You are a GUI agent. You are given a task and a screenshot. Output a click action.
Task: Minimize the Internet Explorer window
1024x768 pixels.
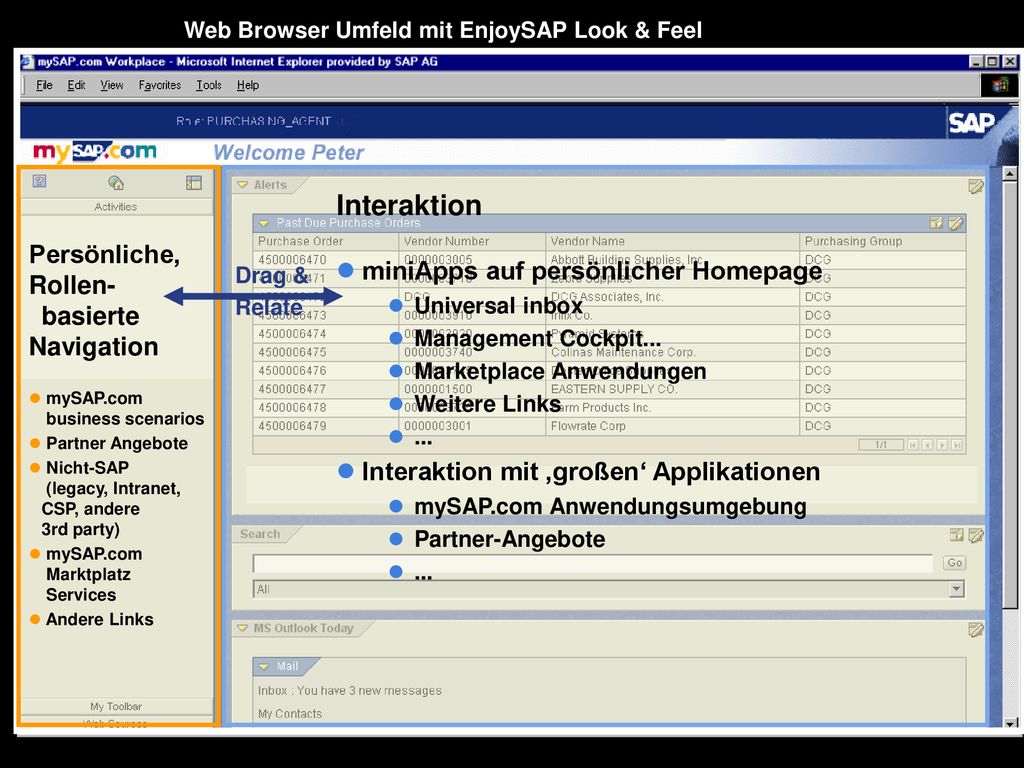point(976,61)
